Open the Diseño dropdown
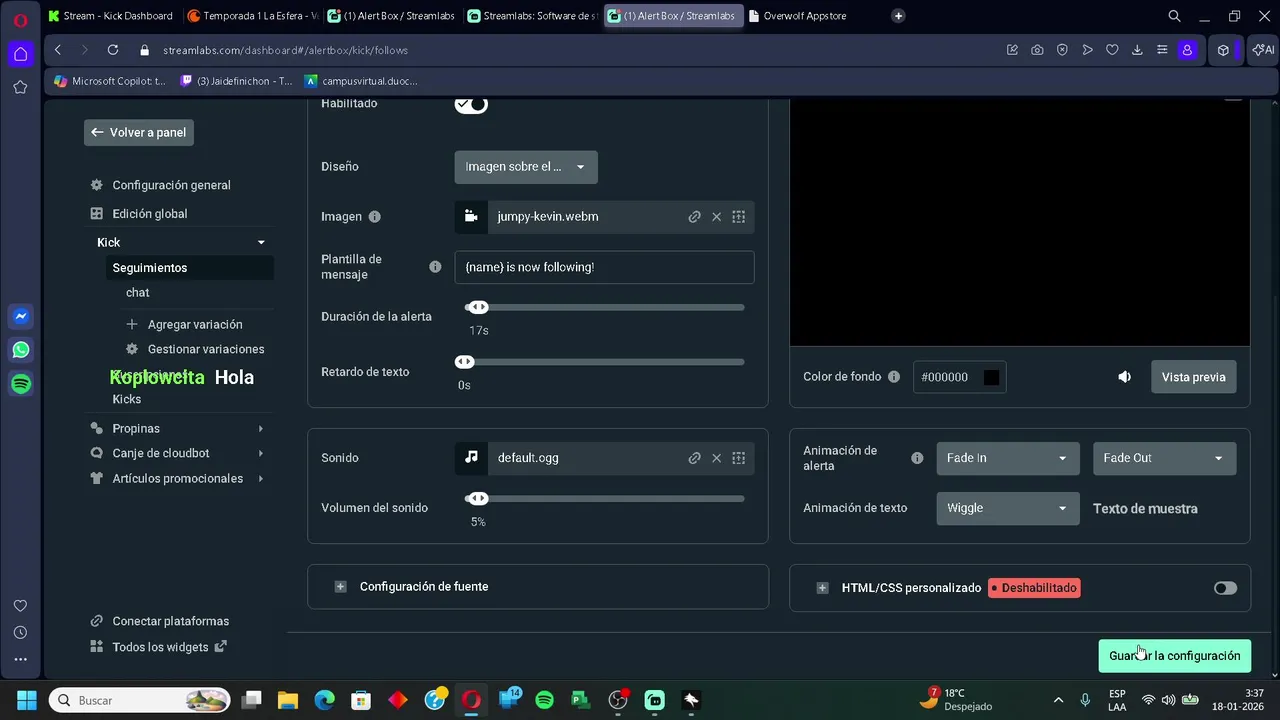Image resolution: width=1280 pixels, height=720 pixels. pos(526,167)
